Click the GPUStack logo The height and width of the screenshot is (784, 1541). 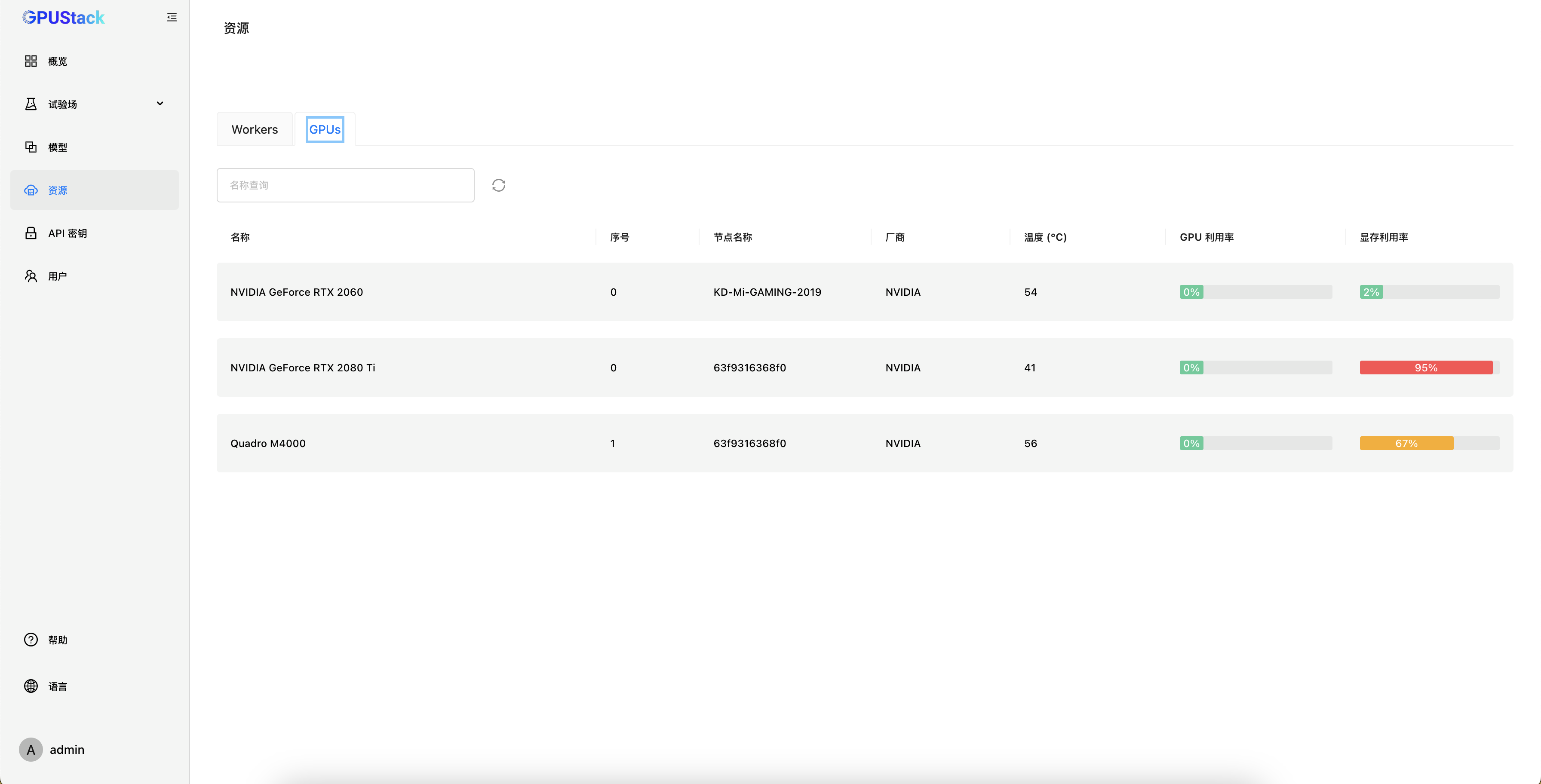pos(63,17)
